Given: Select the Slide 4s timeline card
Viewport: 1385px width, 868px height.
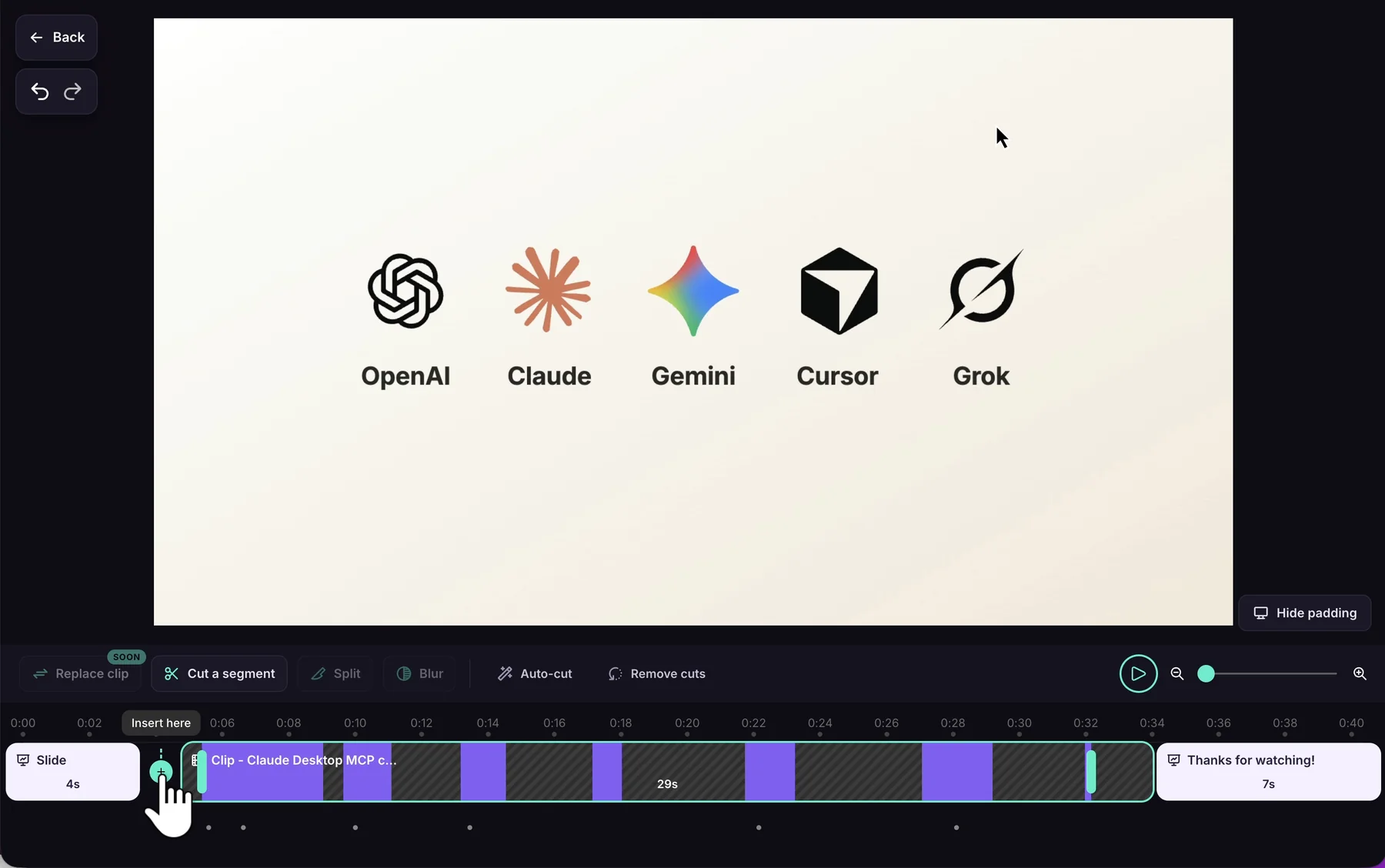Looking at the screenshot, I should coord(72,771).
